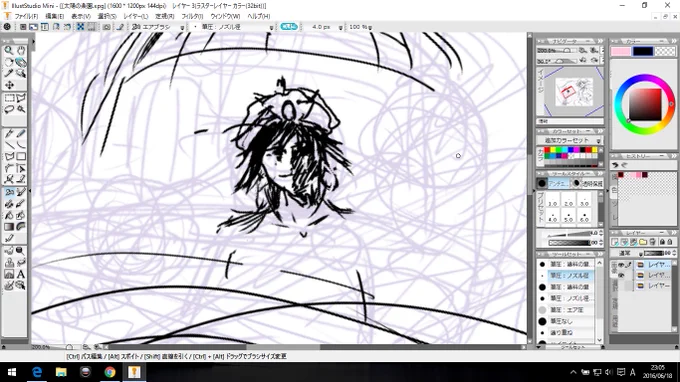Choose the 6.0 brush size preset

click(x=584, y=216)
